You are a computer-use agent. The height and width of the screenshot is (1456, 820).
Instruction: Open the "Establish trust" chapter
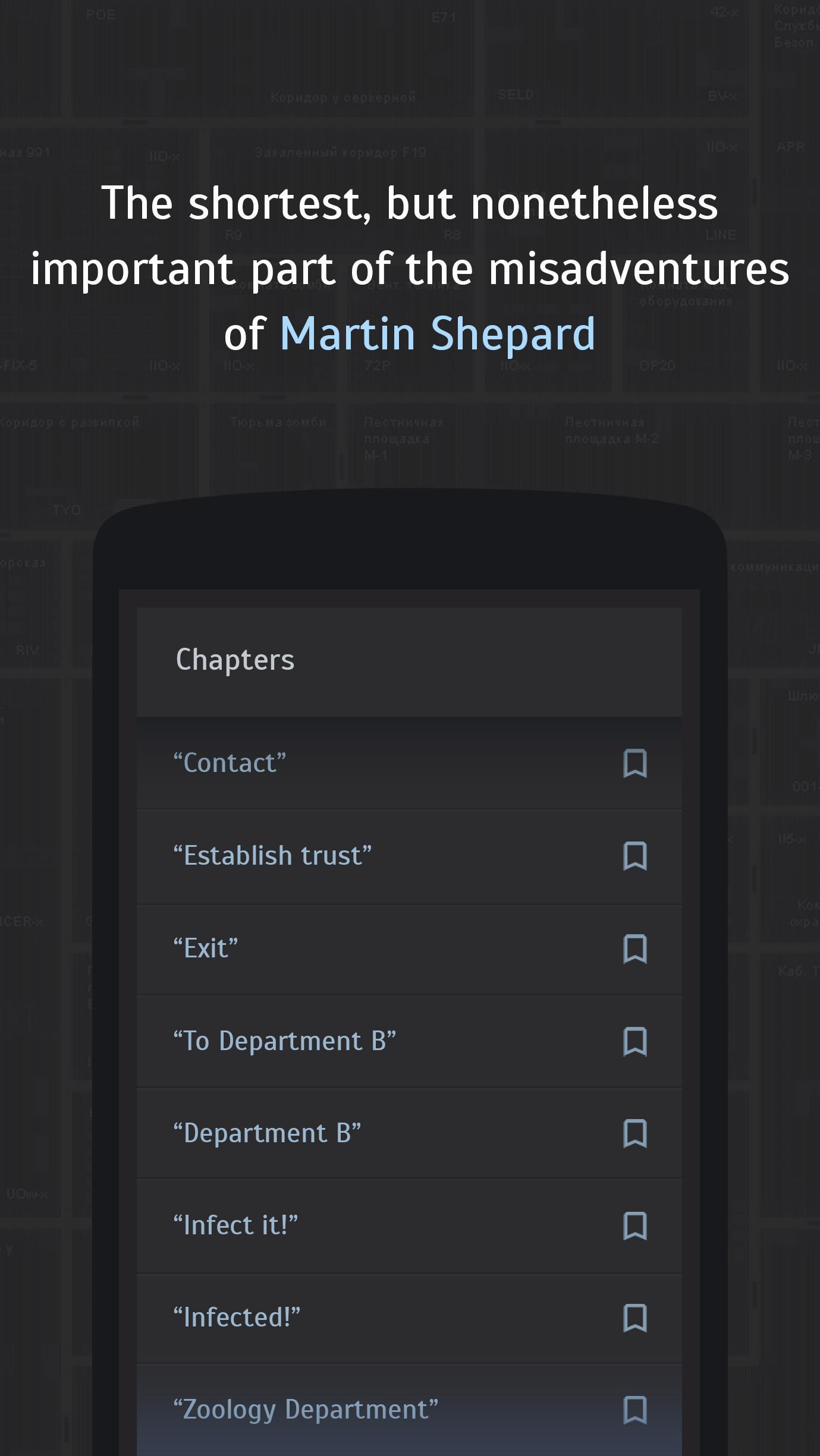pyautogui.click(x=272, y=856)
